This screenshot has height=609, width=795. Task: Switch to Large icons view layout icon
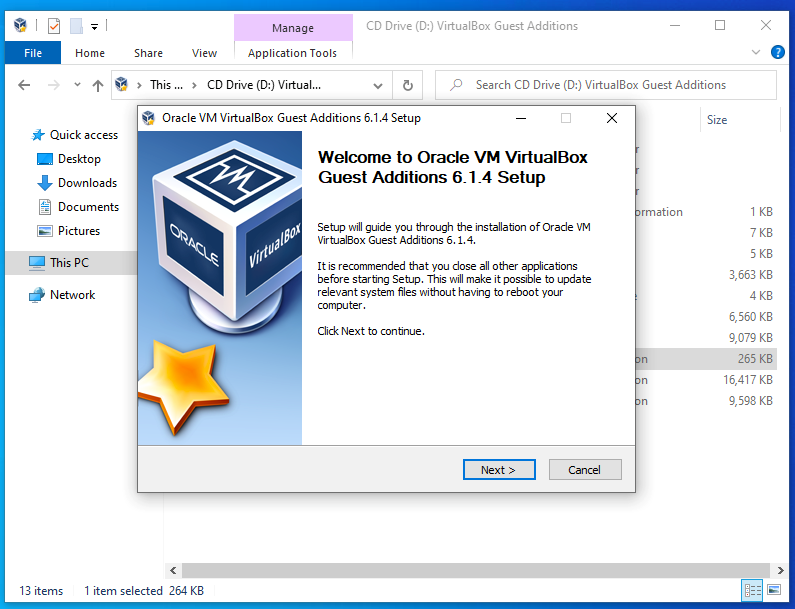pos(774,590)
